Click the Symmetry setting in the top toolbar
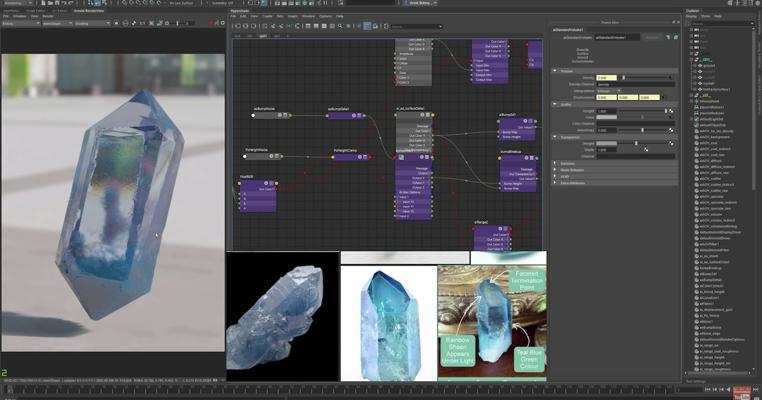This screenshot has height=400, width=762. click(x=223, y=3)
